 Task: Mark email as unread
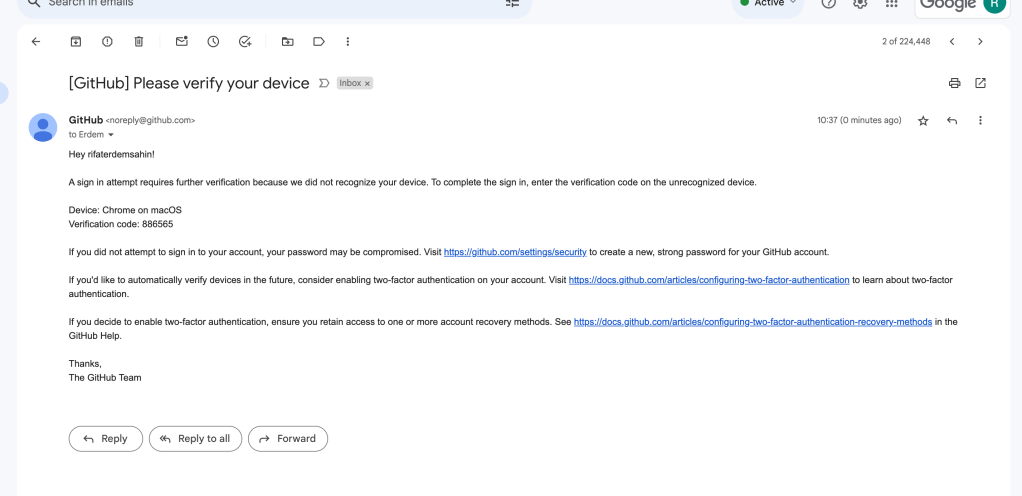(x=182, y=42)
